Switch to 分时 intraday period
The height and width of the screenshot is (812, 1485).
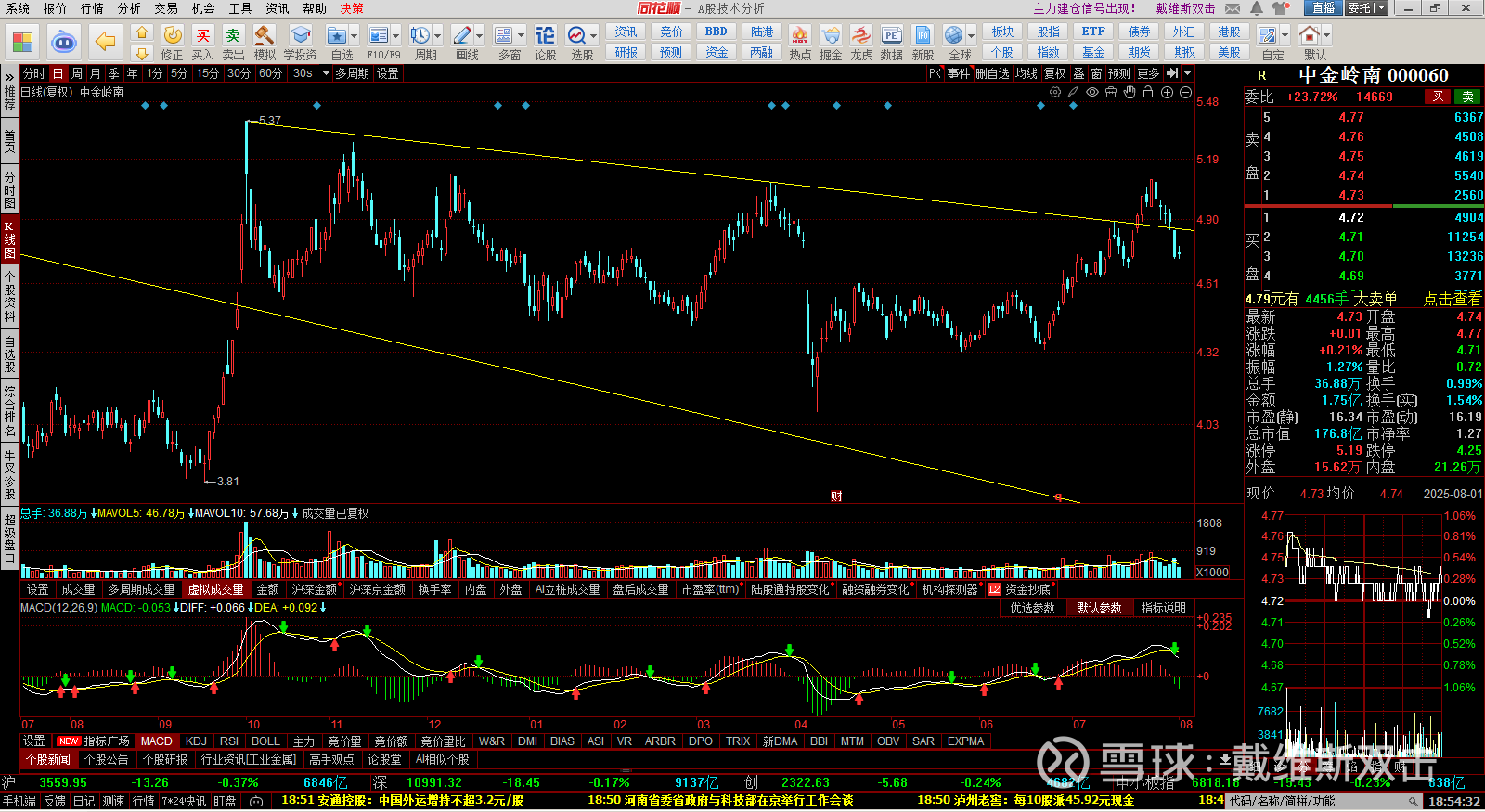(33, 73)
